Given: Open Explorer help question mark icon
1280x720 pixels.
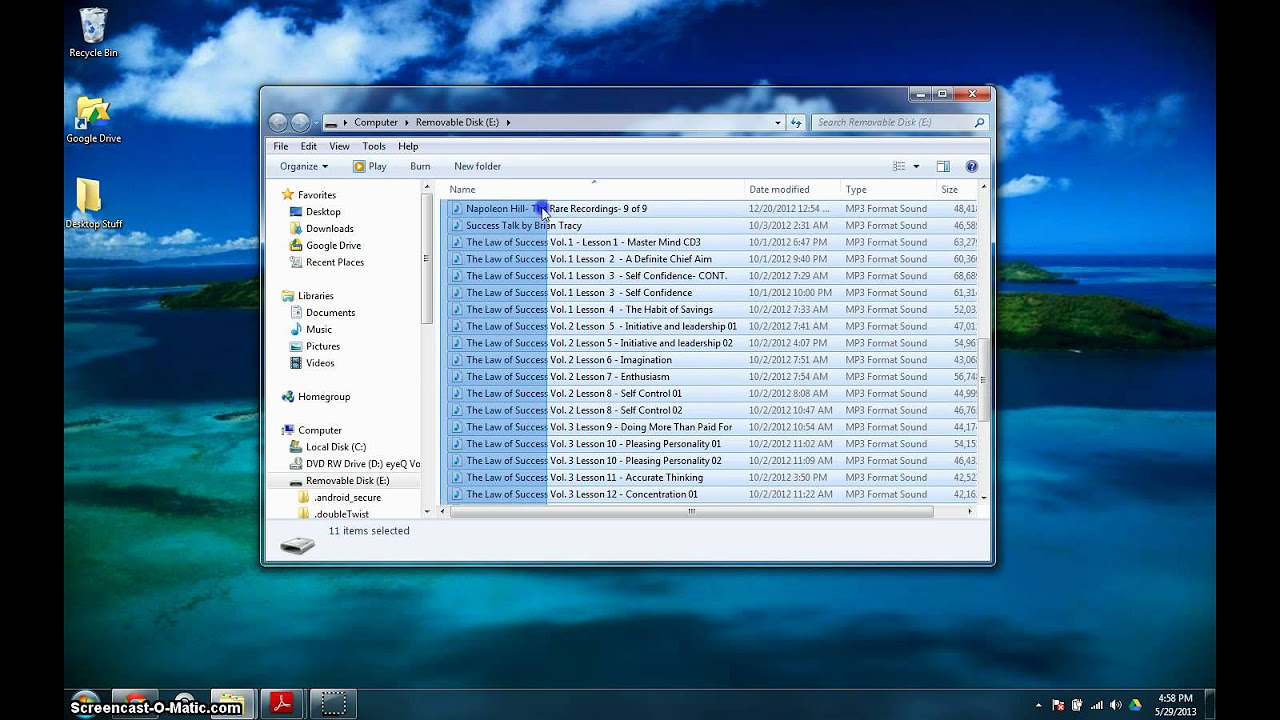Looking at the screenshot, I should [971, 166].
